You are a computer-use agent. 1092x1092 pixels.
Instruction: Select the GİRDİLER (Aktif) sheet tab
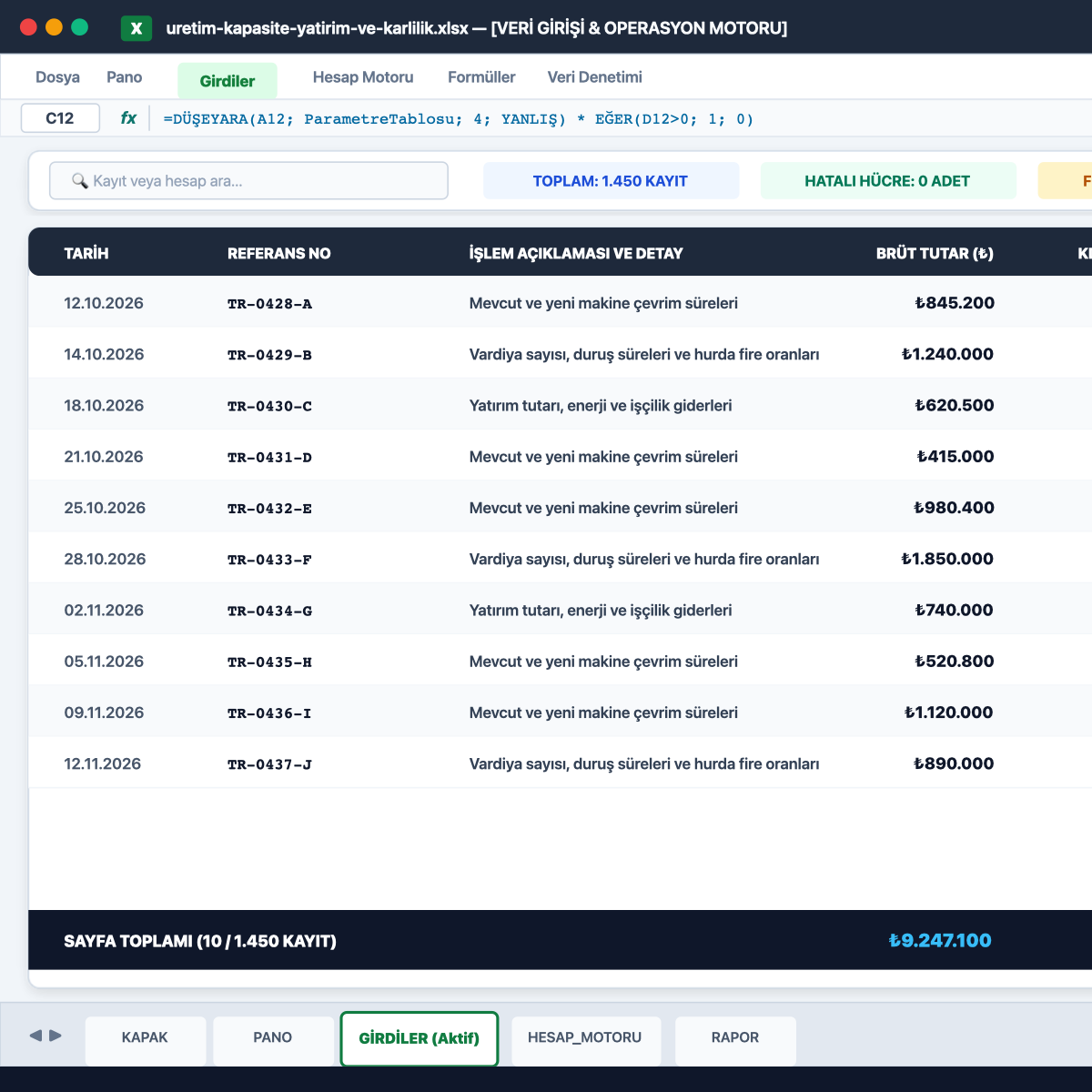pyautogui.click(x=420, y=1038)
